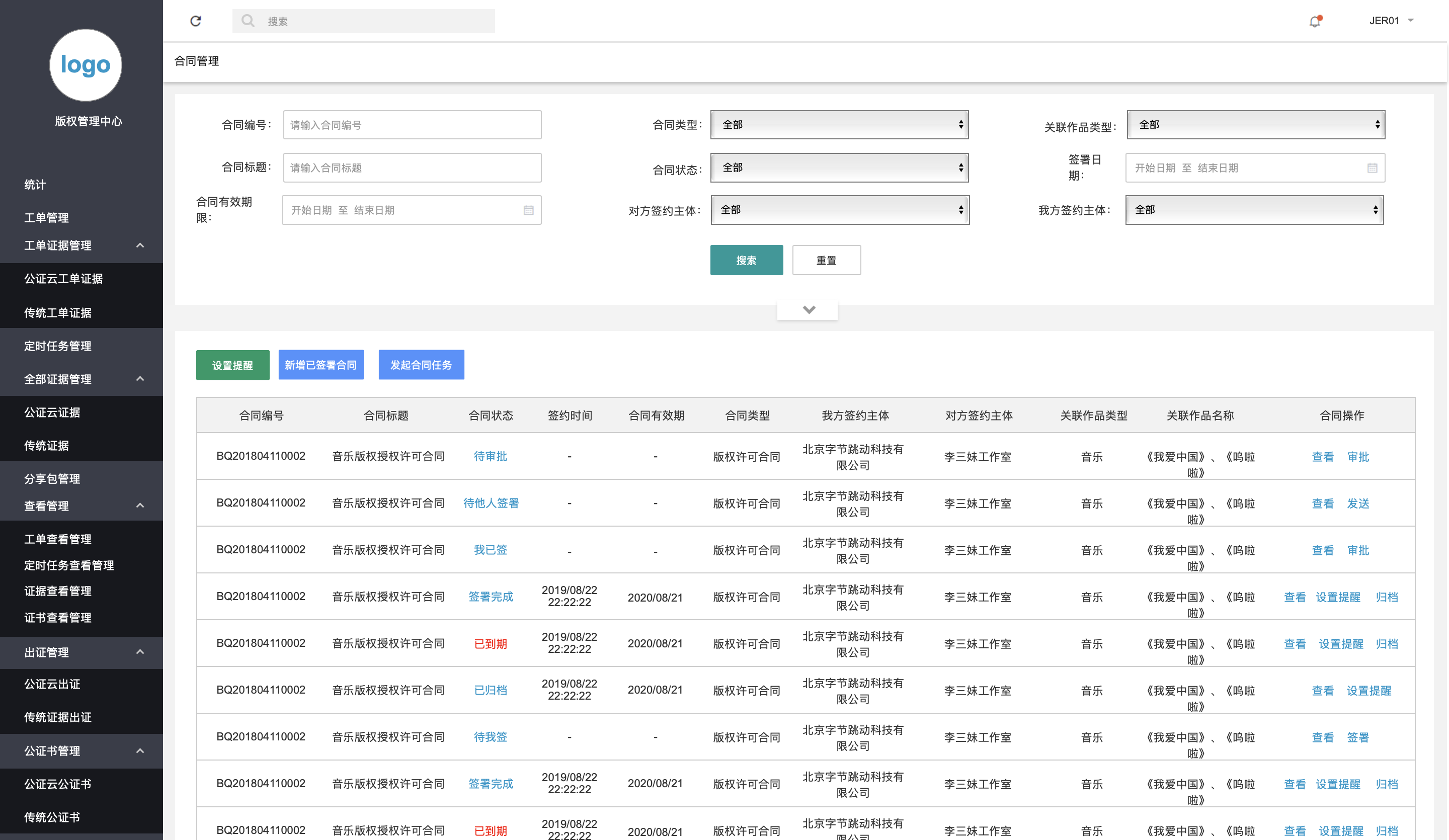
Task: Select 公证云工单证据 in the sidebar
Action: tap(63, 279)
